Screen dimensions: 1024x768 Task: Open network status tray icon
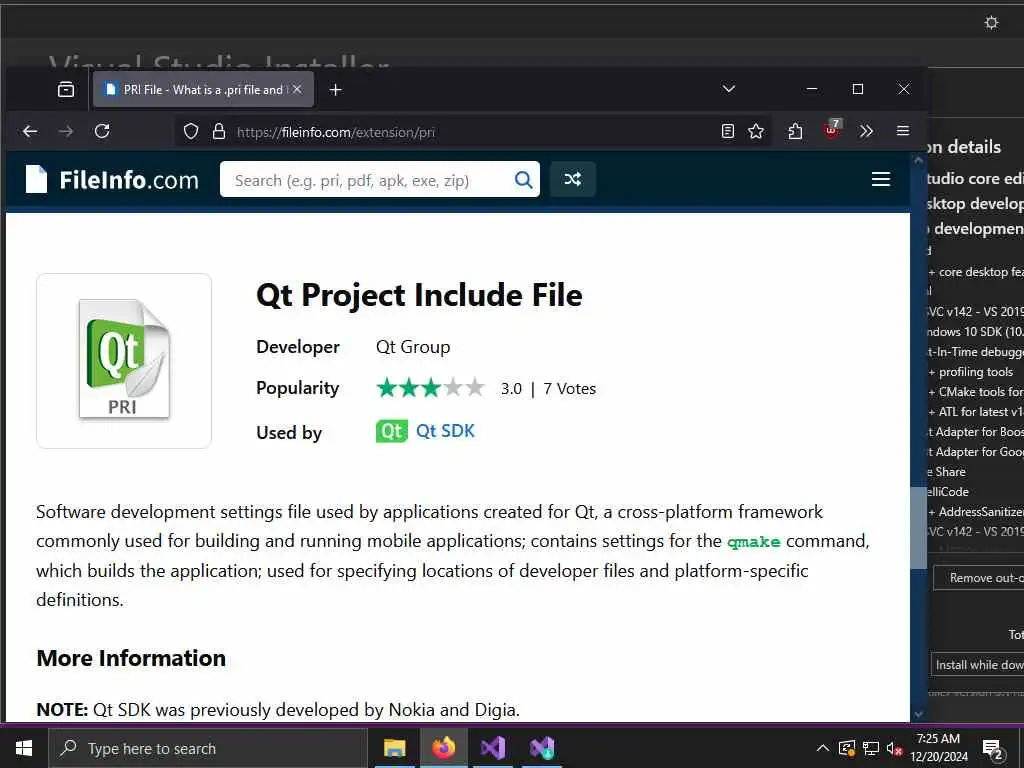pos(871,748)
